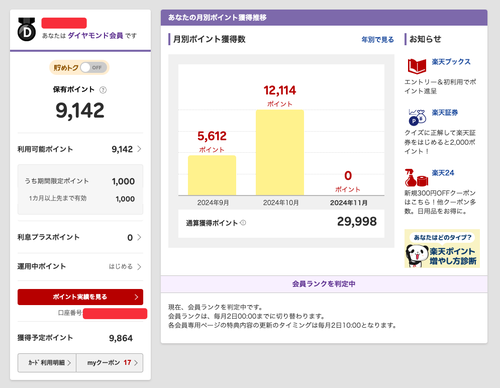Open the help icon beside 保有ポイント
Screen dimensions: 500x388
103,90
